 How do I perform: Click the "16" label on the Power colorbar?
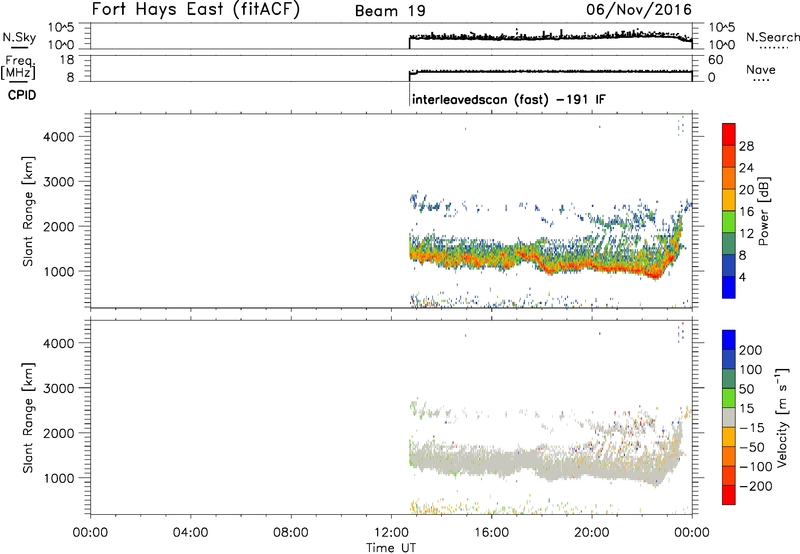tap(746, 212)
